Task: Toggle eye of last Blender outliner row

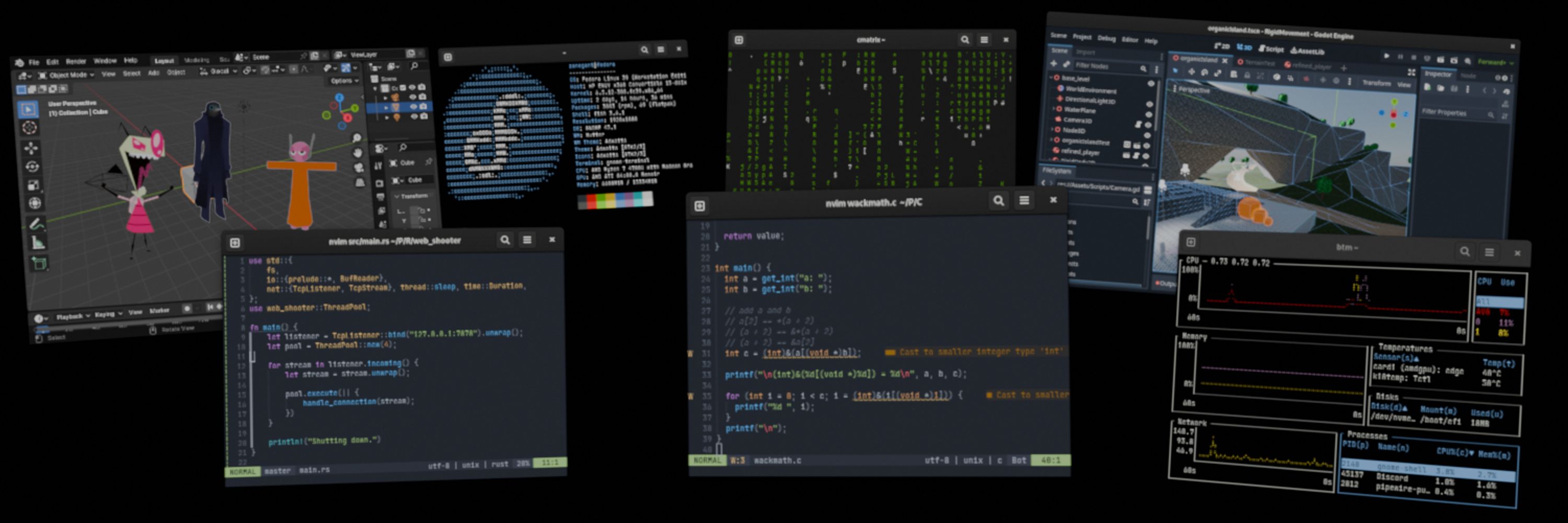Action: (x=414, y=117)
